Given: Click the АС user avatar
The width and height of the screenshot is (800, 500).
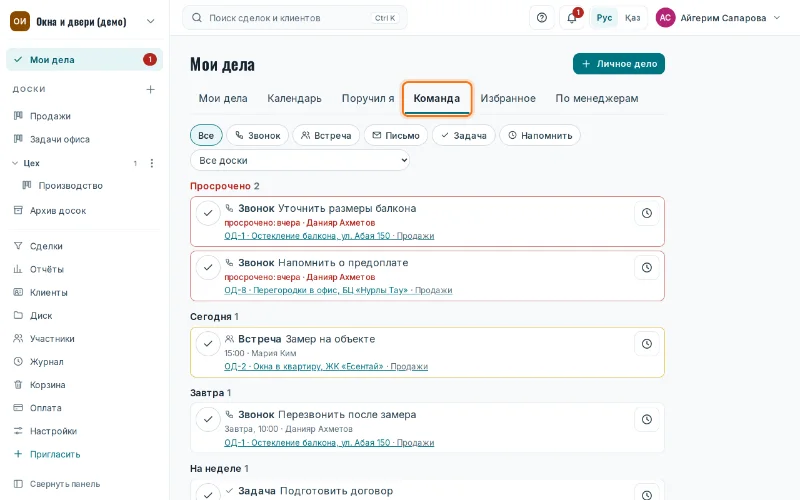Looking at the screenshot, I should coord(665,18).
